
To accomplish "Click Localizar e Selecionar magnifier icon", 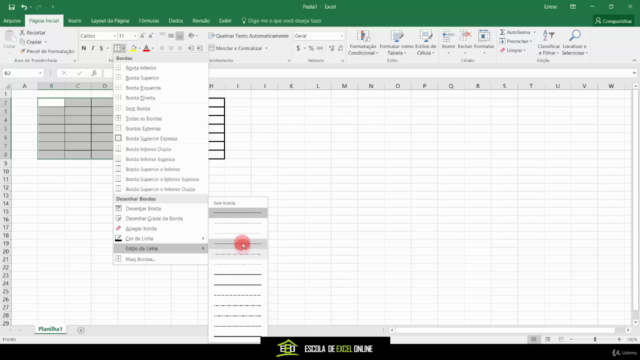I will click(x=574, y=36).
